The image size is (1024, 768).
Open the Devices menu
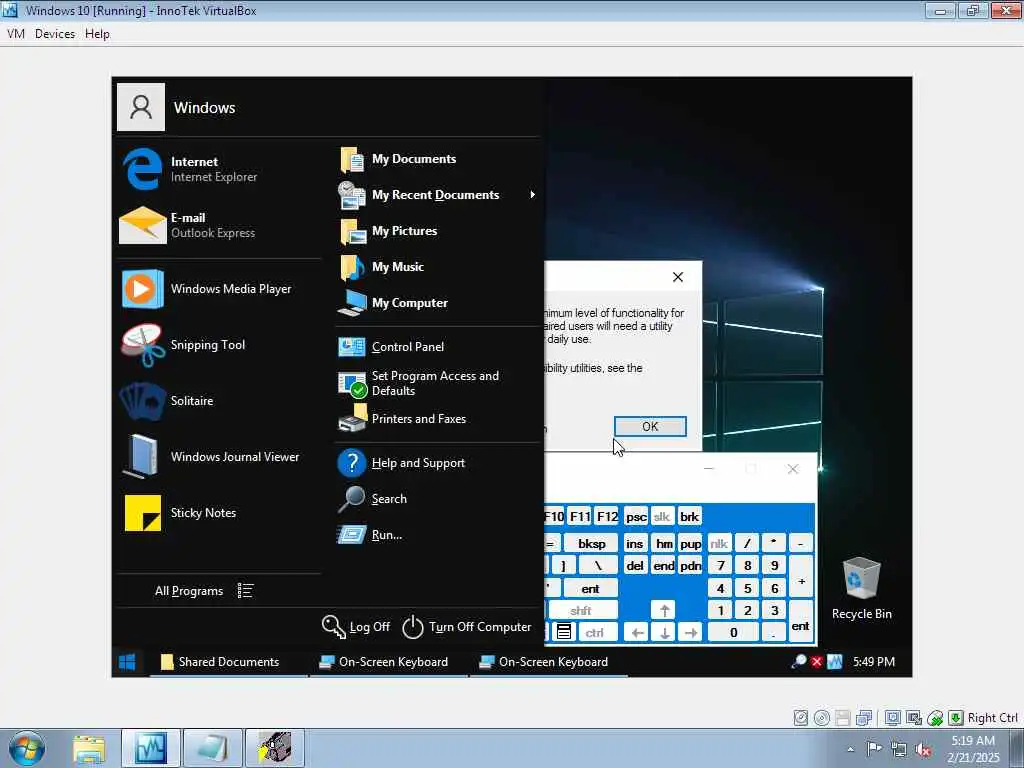tap(55, 34)
